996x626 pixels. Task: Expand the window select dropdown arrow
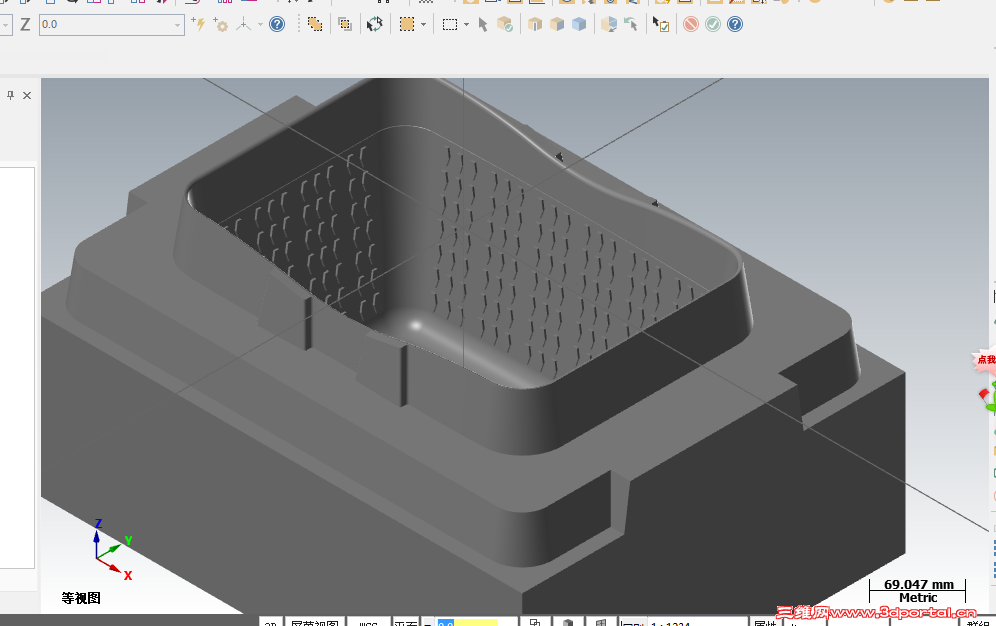466,25
